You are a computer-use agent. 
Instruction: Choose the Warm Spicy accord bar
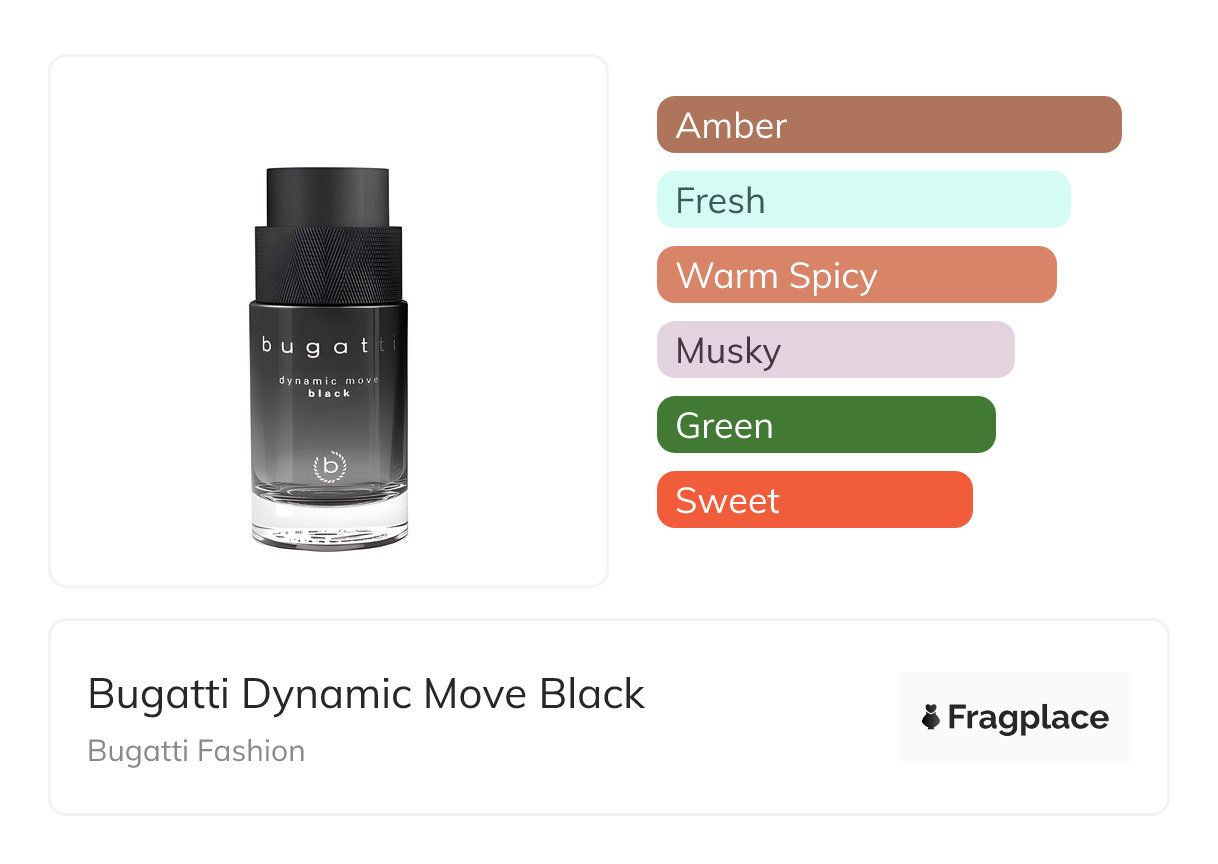pyautogui.click(x=856, y=275)
